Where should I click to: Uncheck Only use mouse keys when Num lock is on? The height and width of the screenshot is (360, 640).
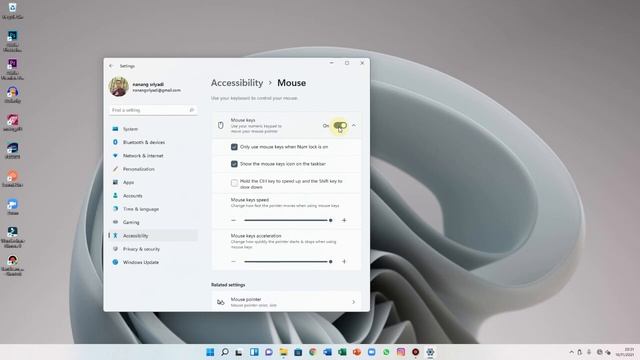(234, 147)
